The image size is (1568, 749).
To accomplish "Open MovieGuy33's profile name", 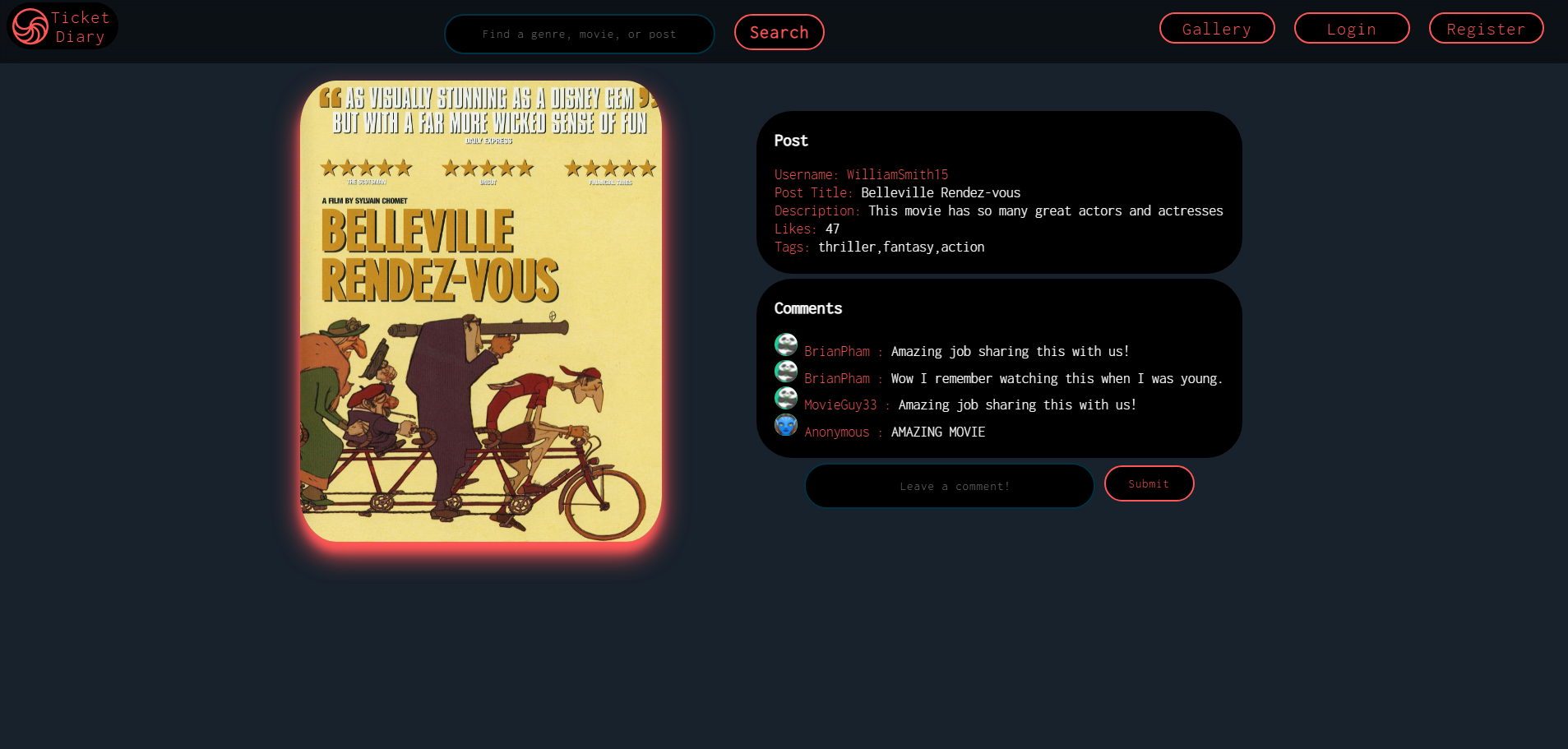I will (840, 405).
